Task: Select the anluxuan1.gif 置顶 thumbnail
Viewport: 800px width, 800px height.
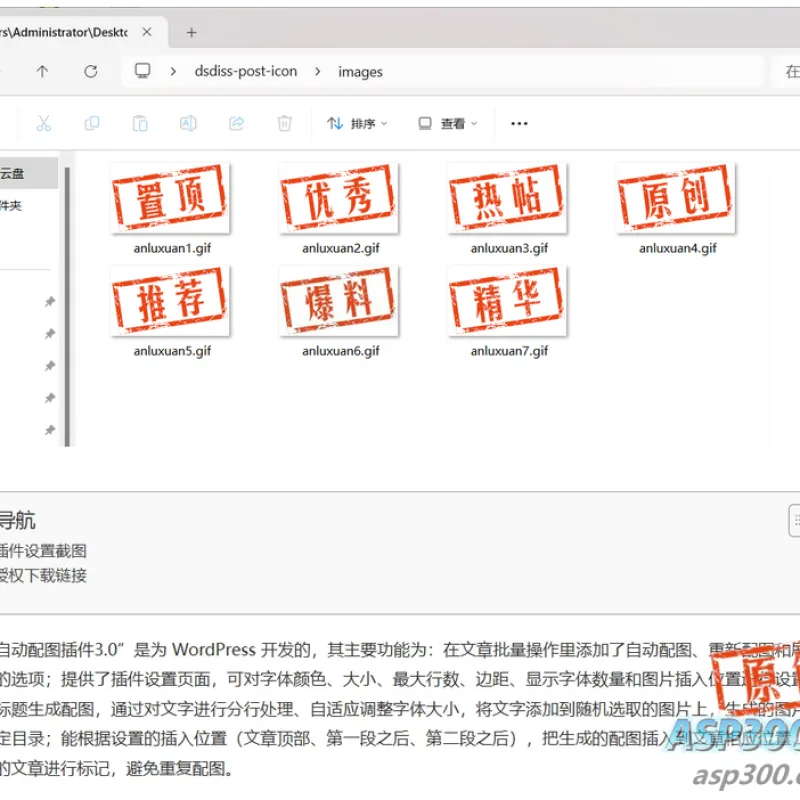Action: [x=170, y=198]
